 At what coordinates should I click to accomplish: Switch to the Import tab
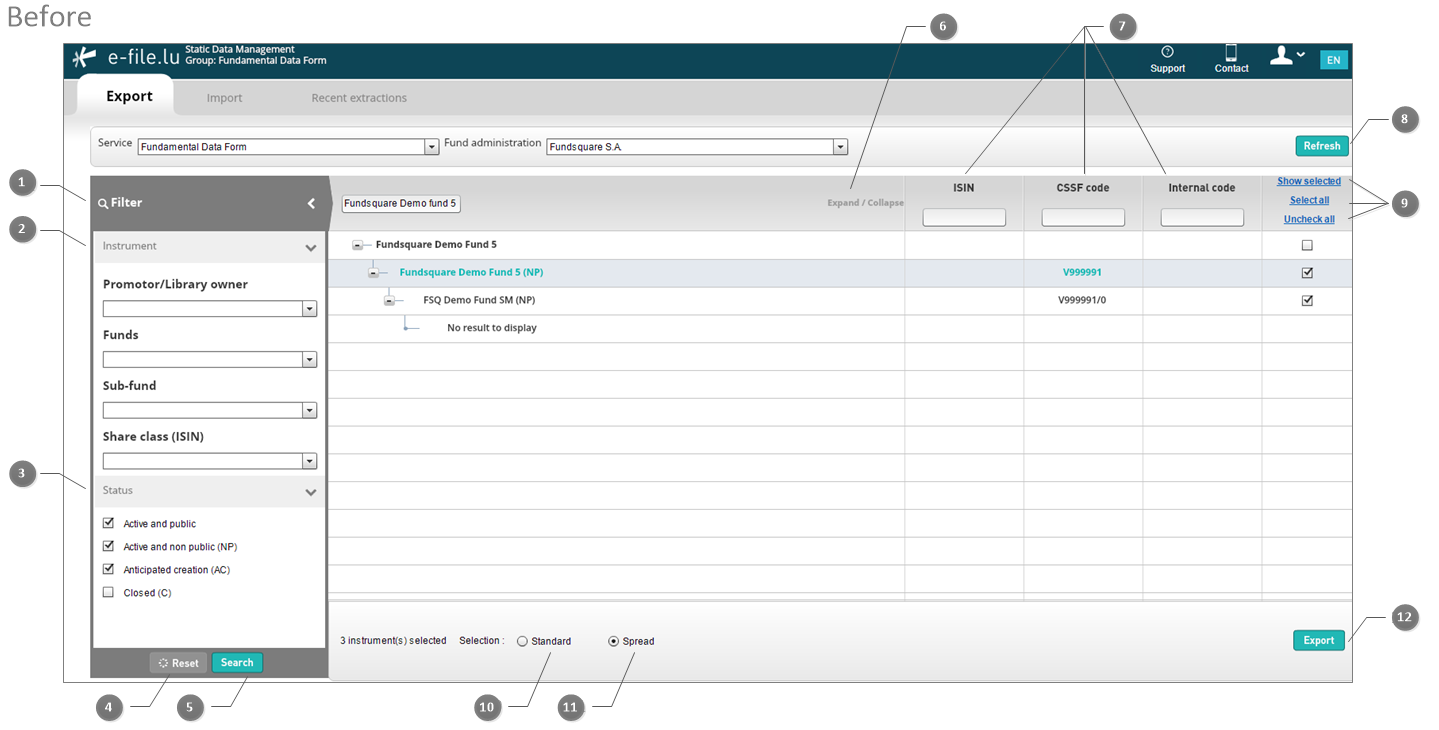pos(225,98)
